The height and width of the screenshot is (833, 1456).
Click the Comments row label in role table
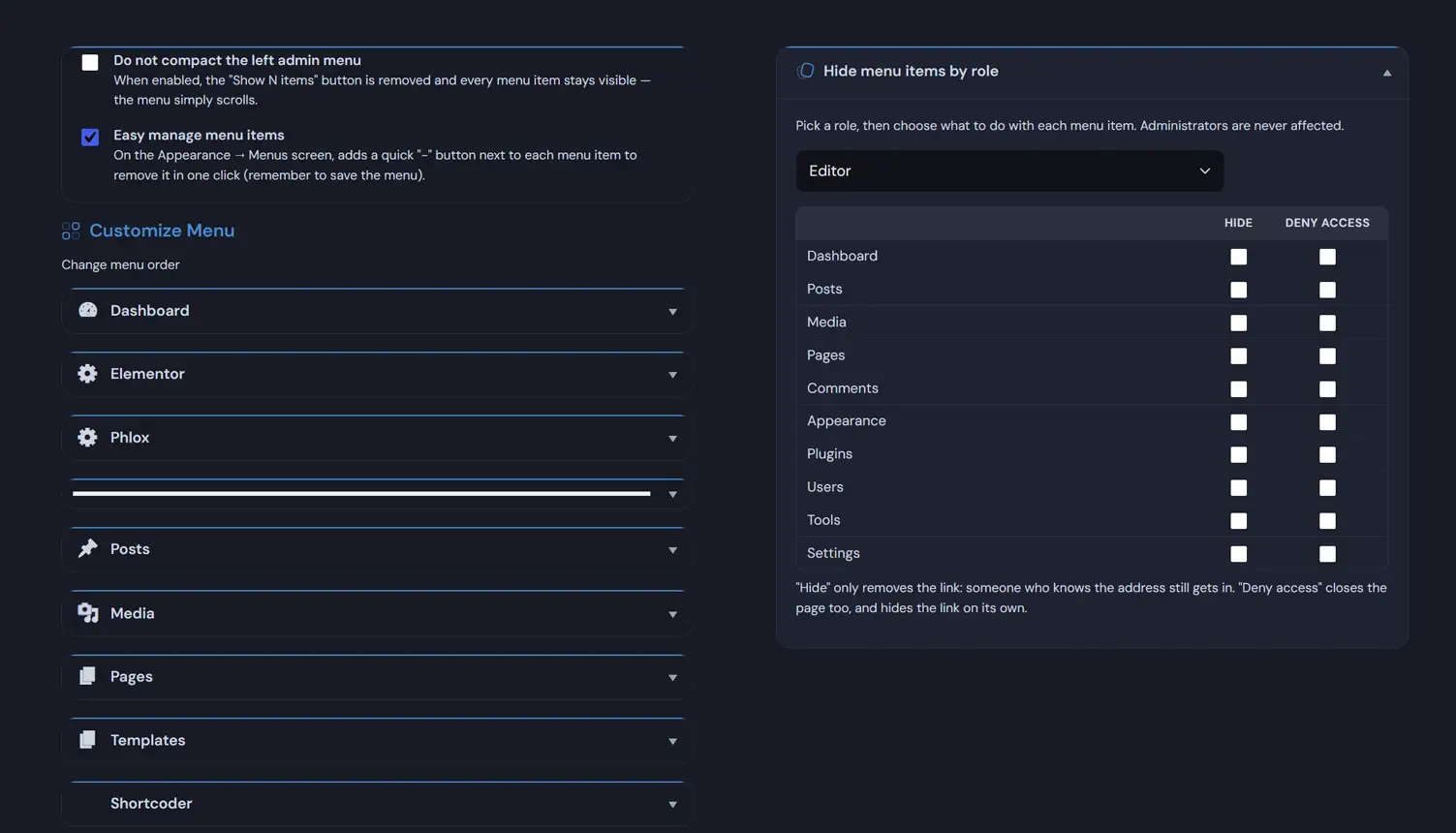pos(843,388)
